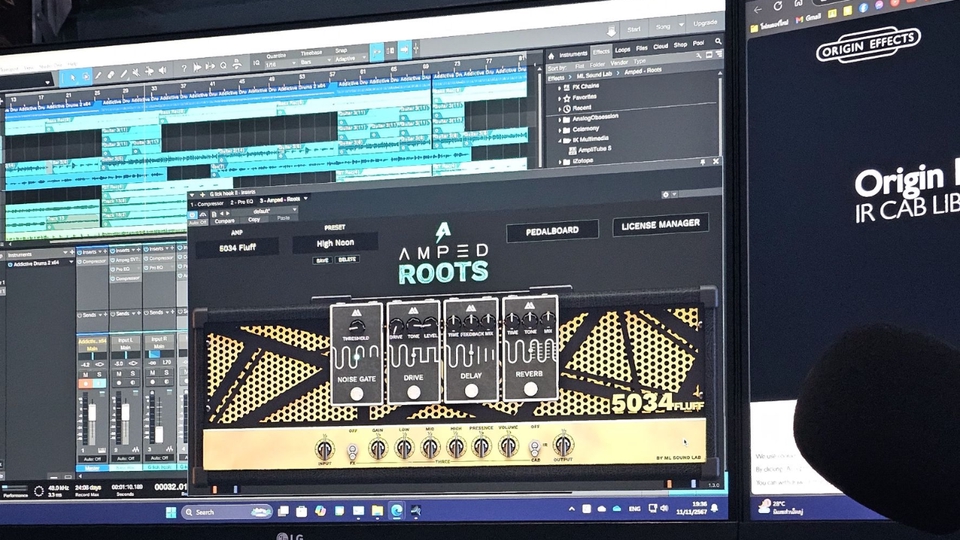Viewport: 960px width, 540px height.
Task: Open the Cloud browser tab
Action: point(661,47)
